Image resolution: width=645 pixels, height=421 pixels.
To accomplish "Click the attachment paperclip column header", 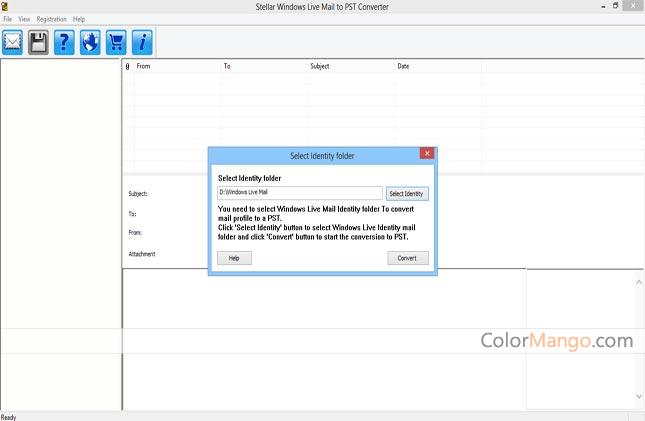I will pos(127,66).
